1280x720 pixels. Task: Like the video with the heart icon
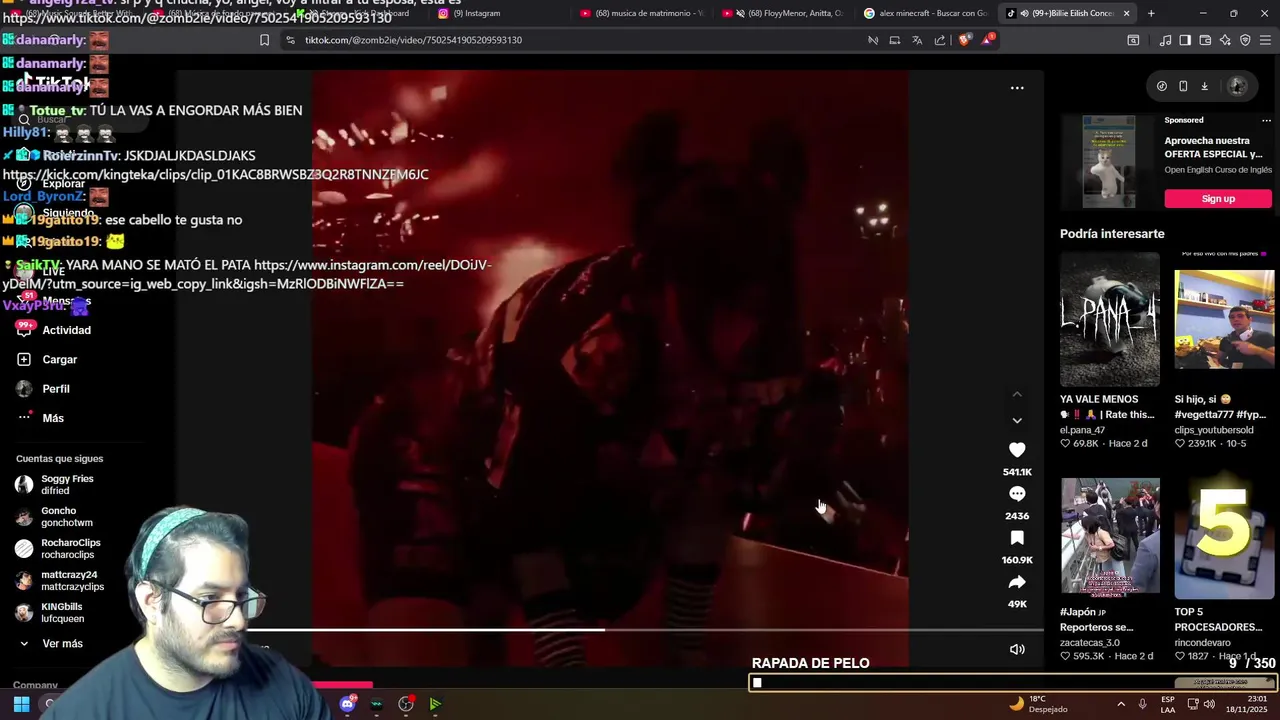pyautogui.click(x=1017, y=450)
